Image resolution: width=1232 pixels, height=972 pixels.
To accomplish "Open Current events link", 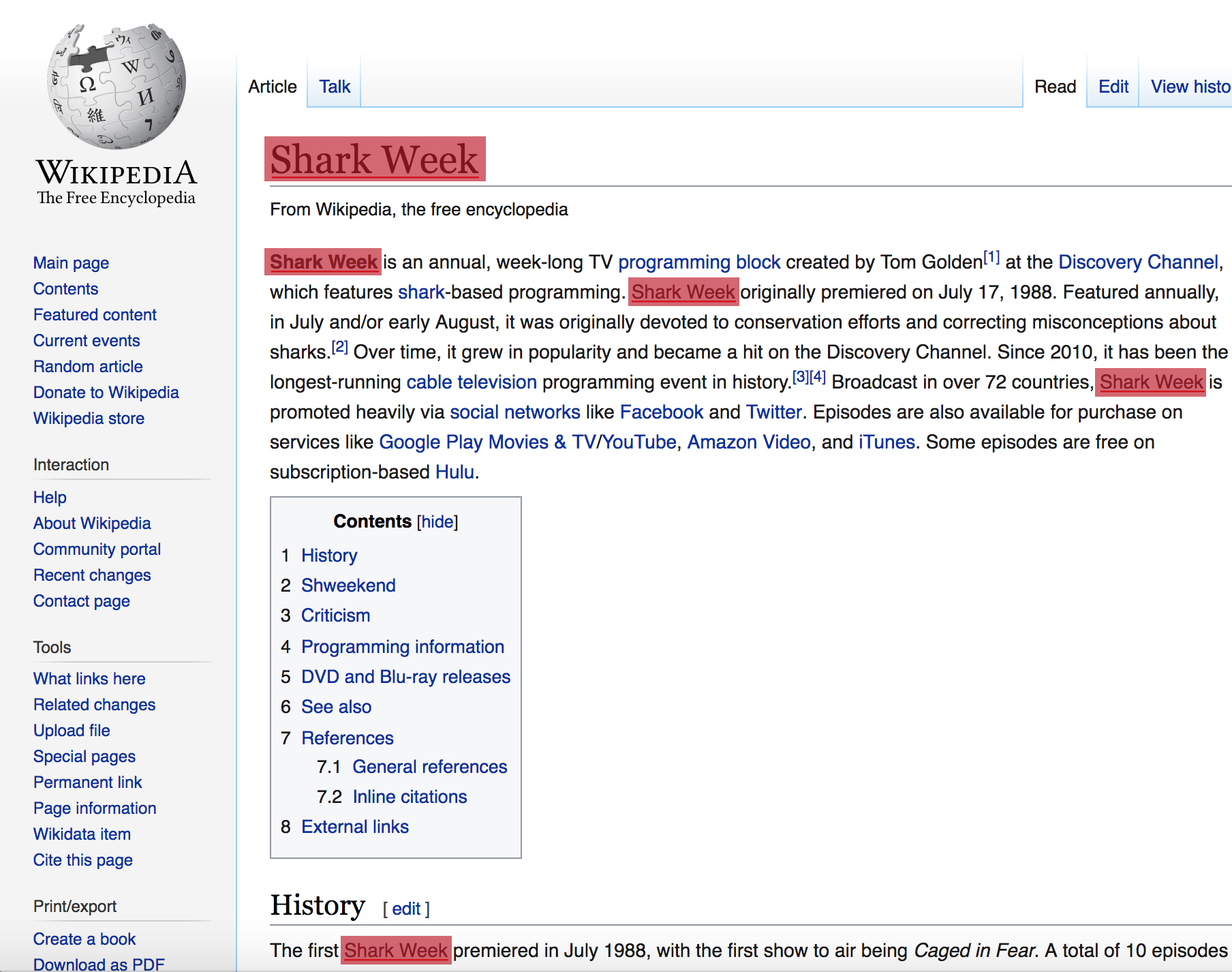I will (x=87, y=341).
